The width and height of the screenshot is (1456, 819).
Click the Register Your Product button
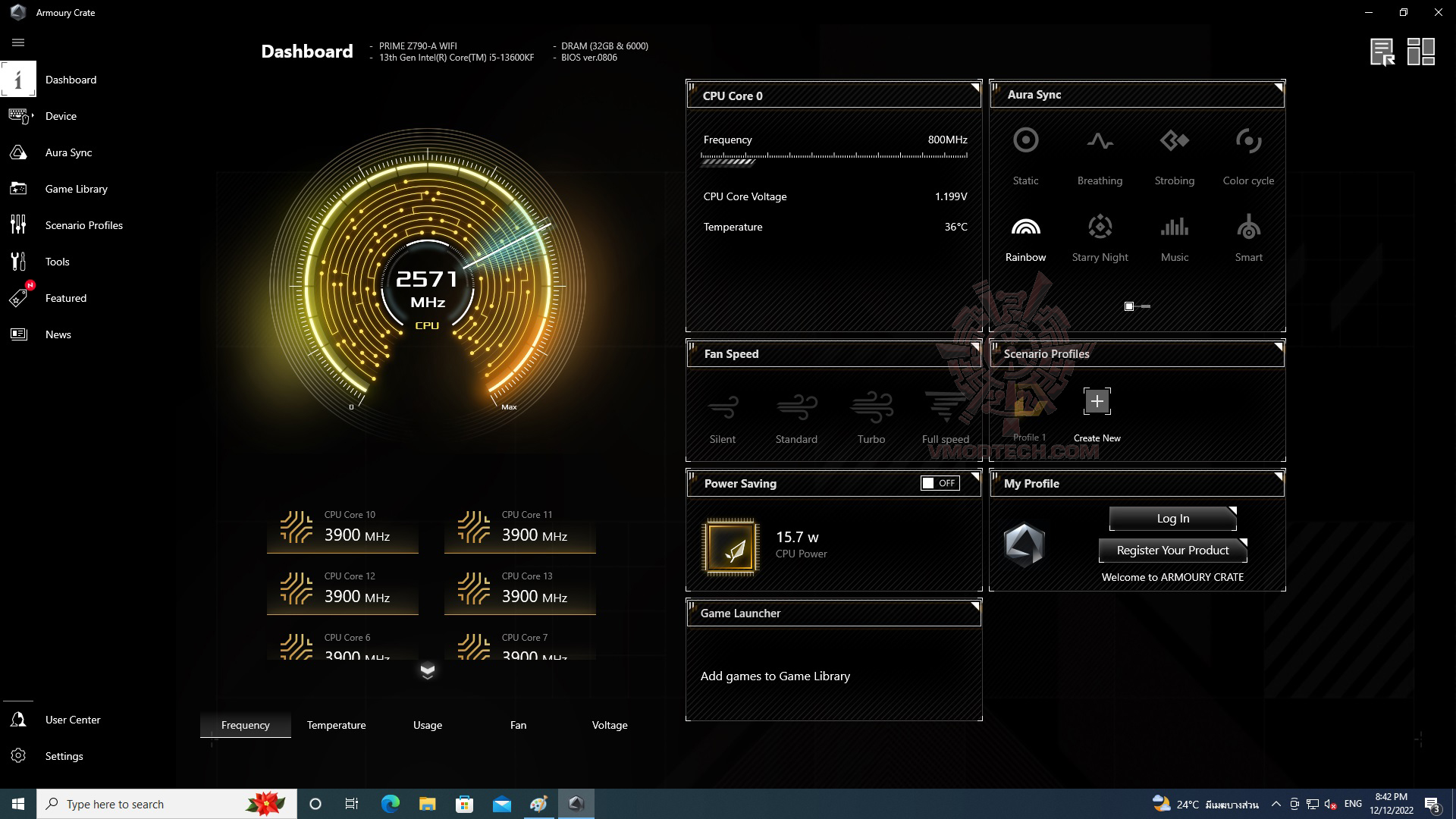coord(1172,551)
